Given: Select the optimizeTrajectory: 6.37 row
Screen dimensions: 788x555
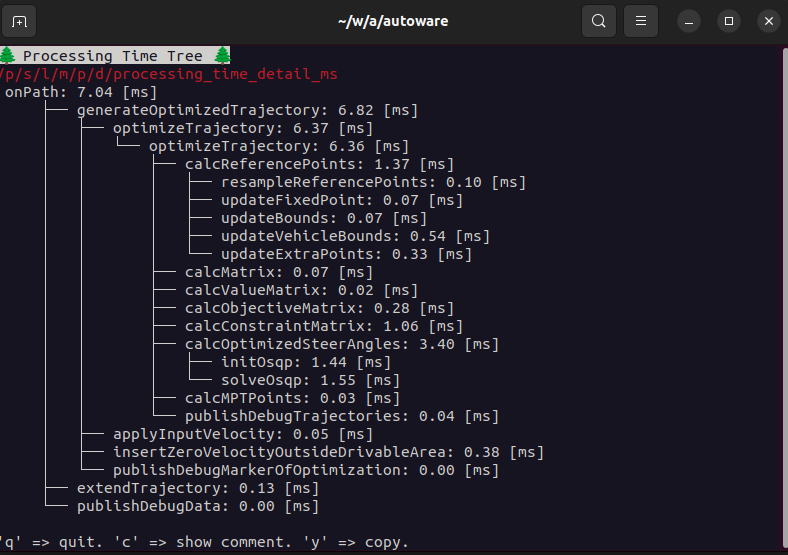Looking at the screenshot, I should (x=243, y=128).
